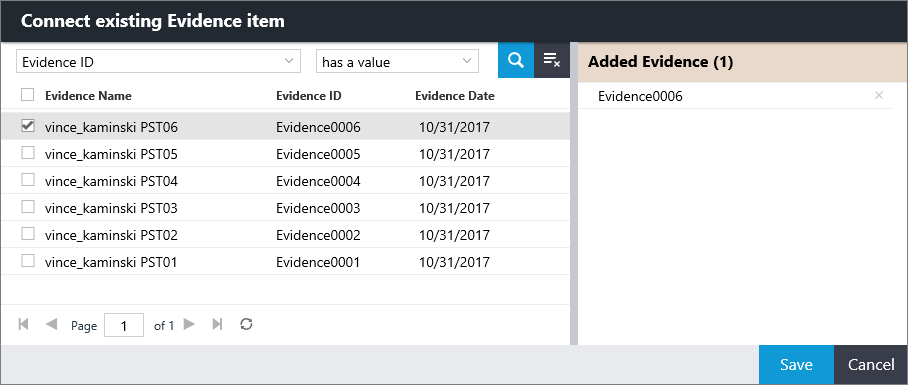Viewport: 908px width, 385px height.
Task: Uncheck vince_kaminski PST06 checkbox
Action: (28, 126)
